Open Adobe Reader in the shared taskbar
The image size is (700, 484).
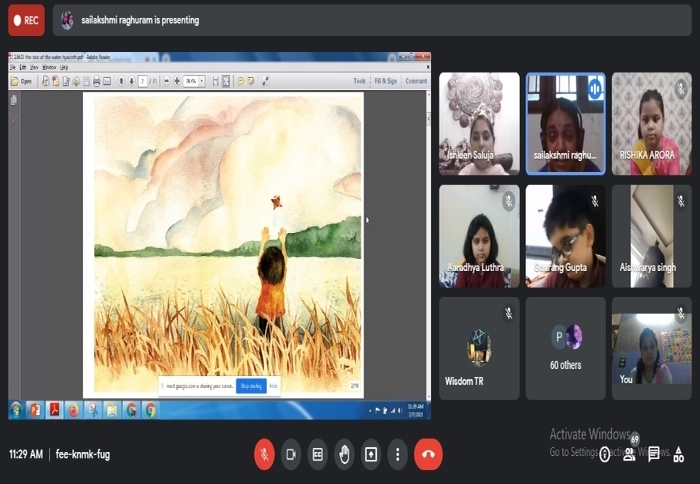(54, 410)
